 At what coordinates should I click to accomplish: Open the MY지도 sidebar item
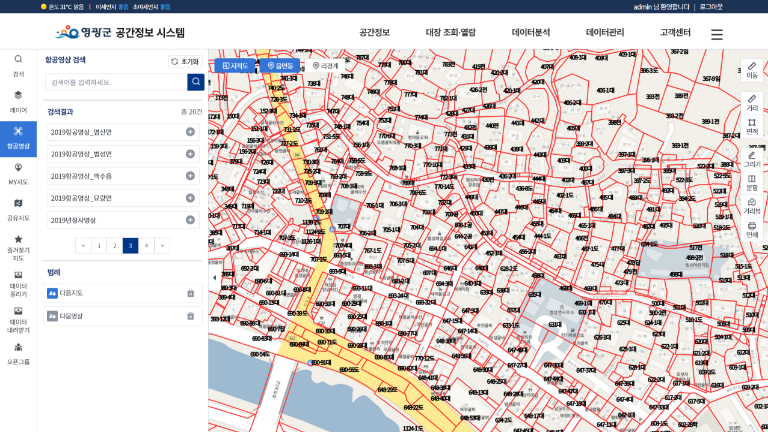click(x=18, y=172)
